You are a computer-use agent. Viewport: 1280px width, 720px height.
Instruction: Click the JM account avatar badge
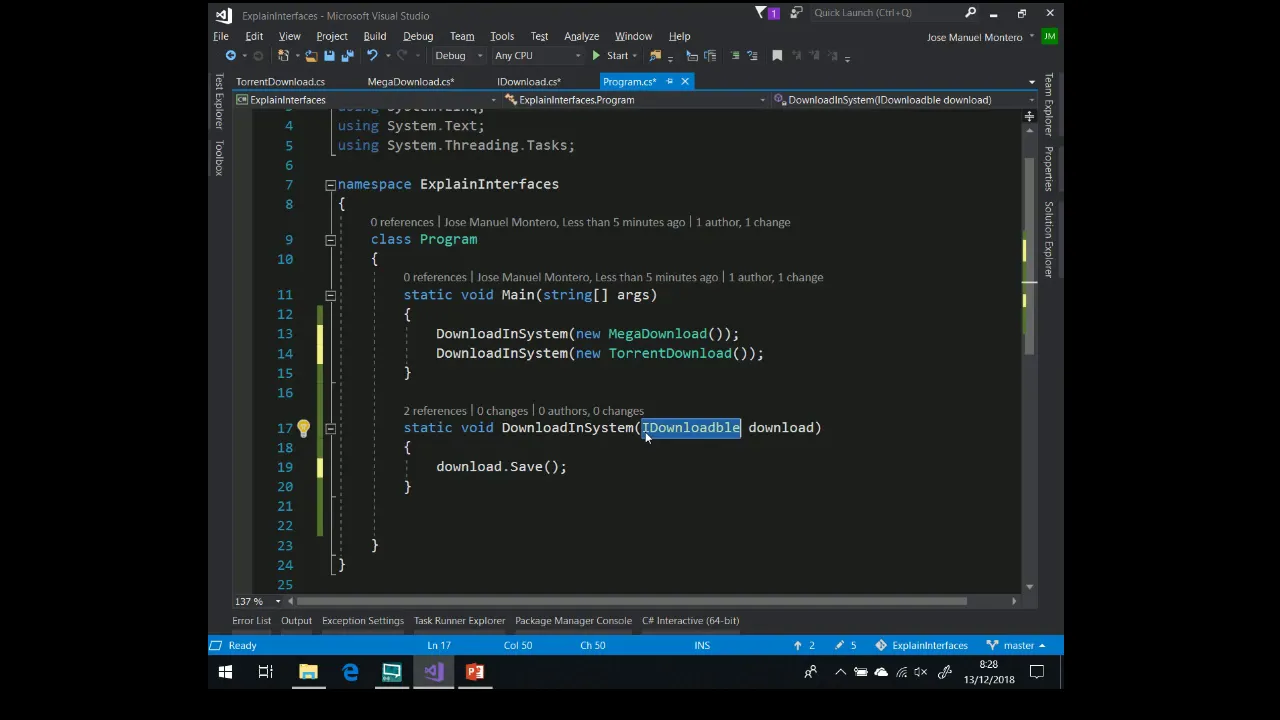[1049, 37]
